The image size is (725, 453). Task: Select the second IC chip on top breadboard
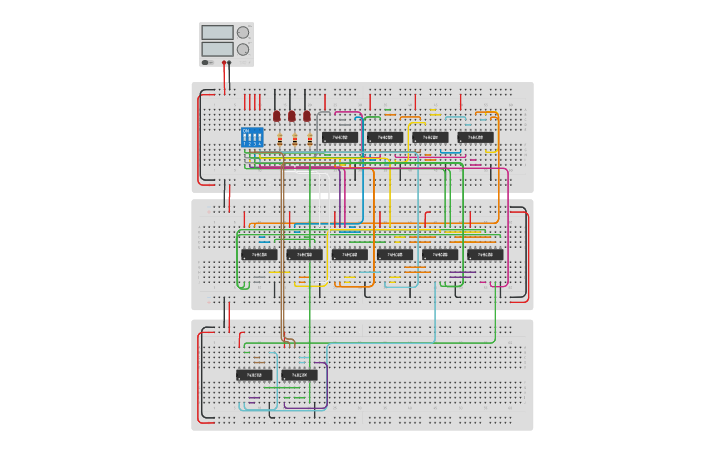pos(385,137)
